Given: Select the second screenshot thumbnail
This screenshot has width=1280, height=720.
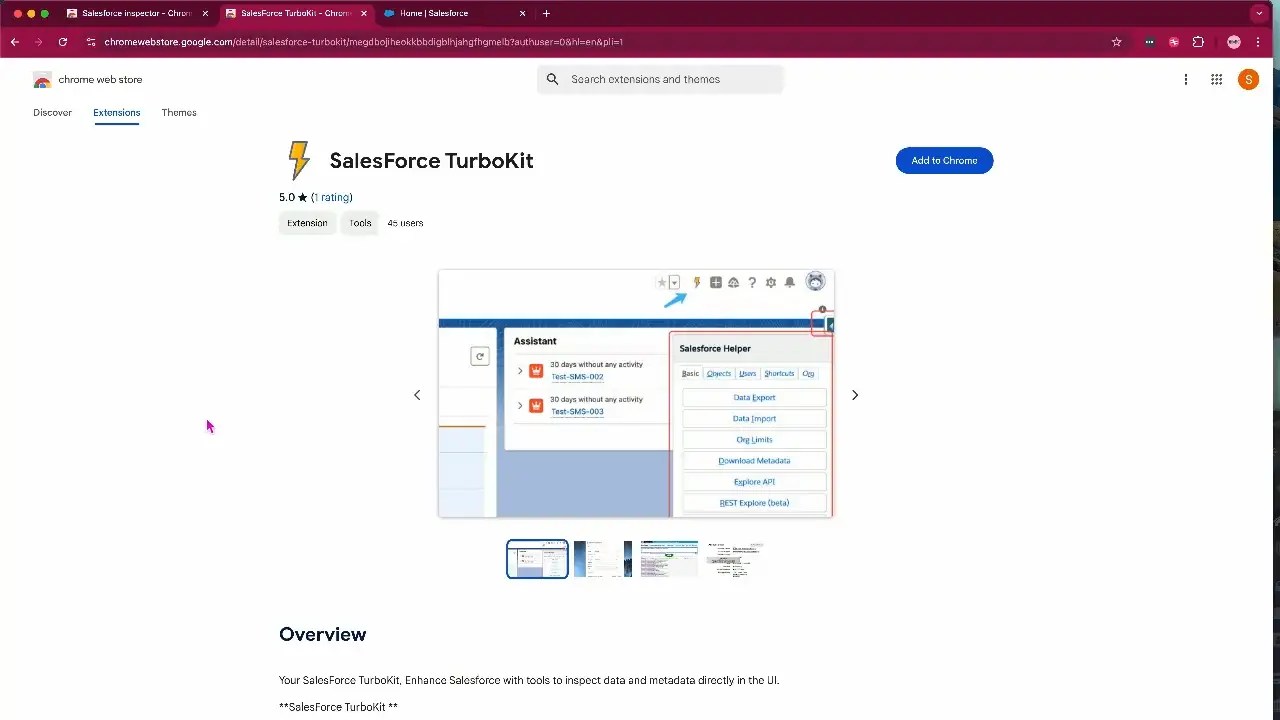Looking at the screenshot, I should tap(603, 559).
